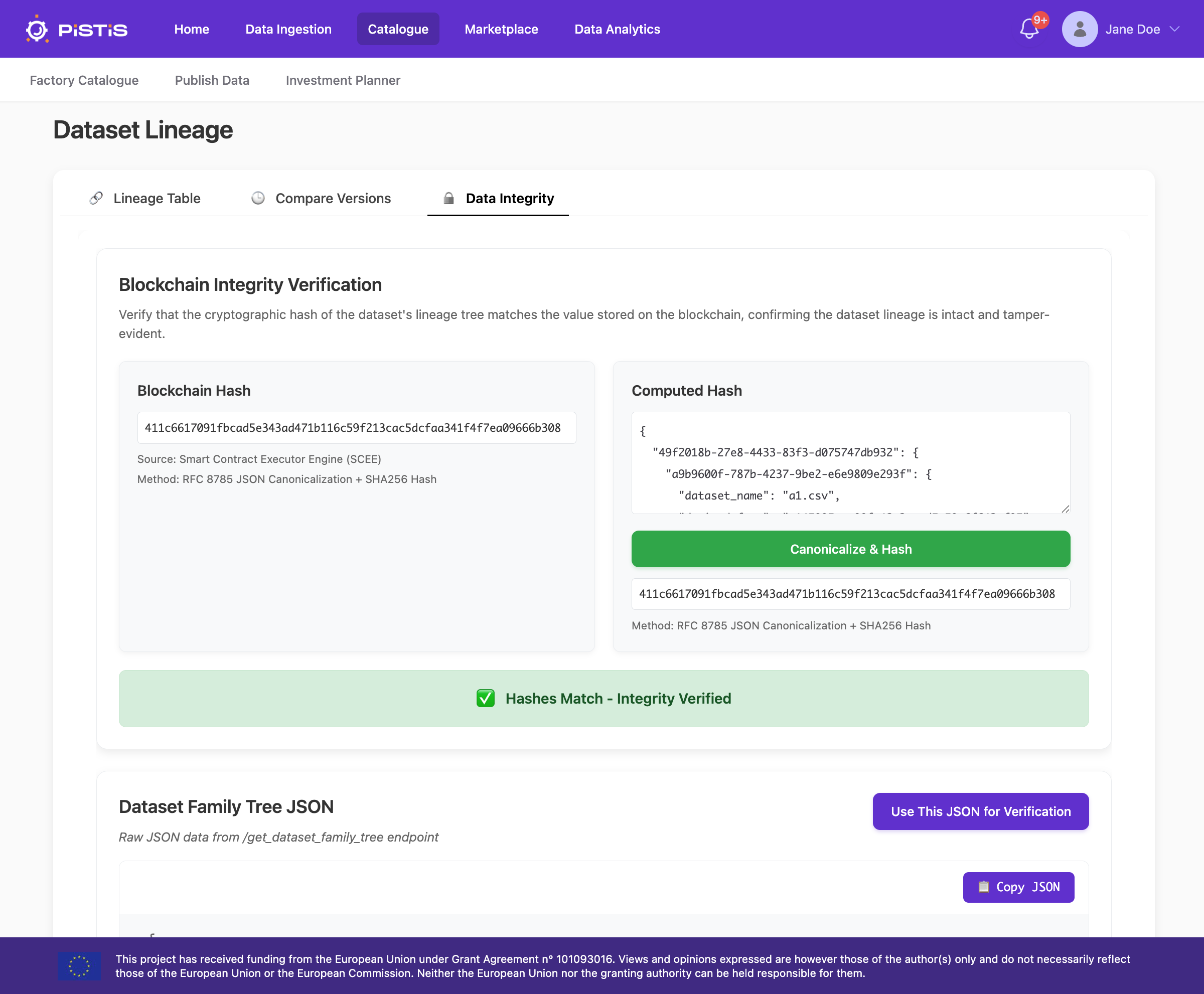
Task: Click the Method text under Blockchain Hash
Action: coord(287,479)
